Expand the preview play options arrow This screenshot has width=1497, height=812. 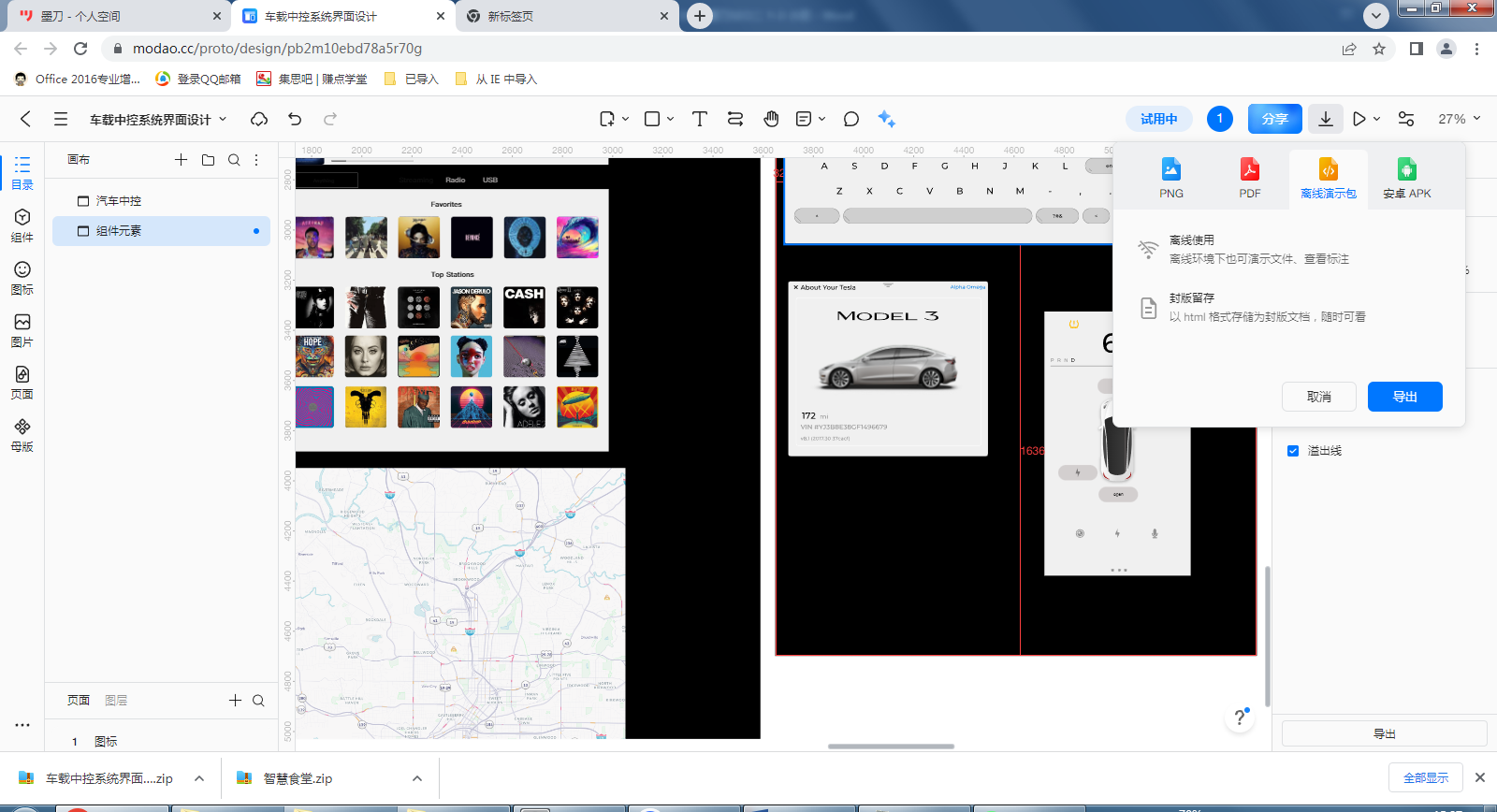click(1377, 119)
